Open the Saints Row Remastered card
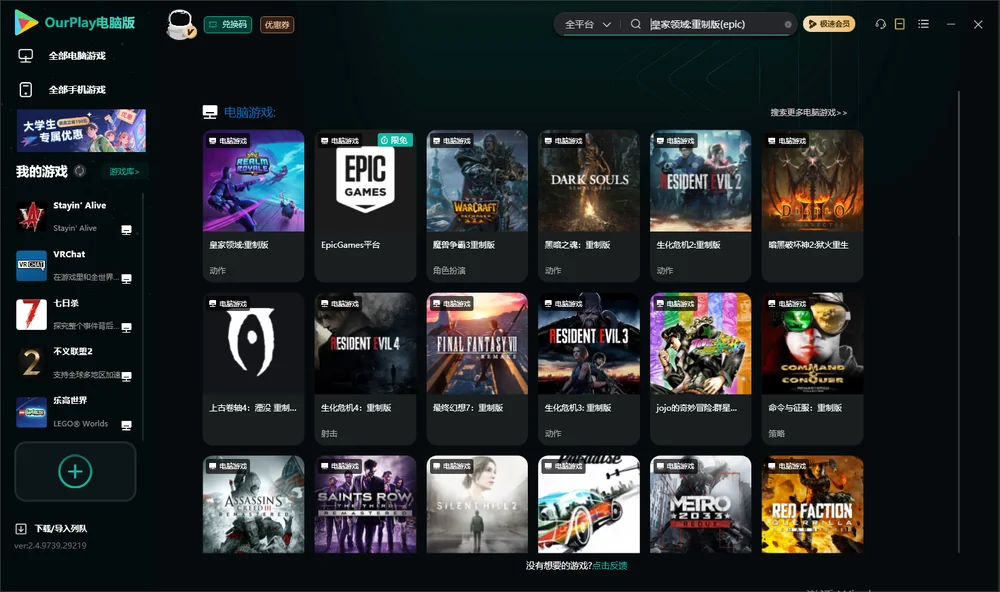This screenshot has width=1000, height=592. coord(365,504)
